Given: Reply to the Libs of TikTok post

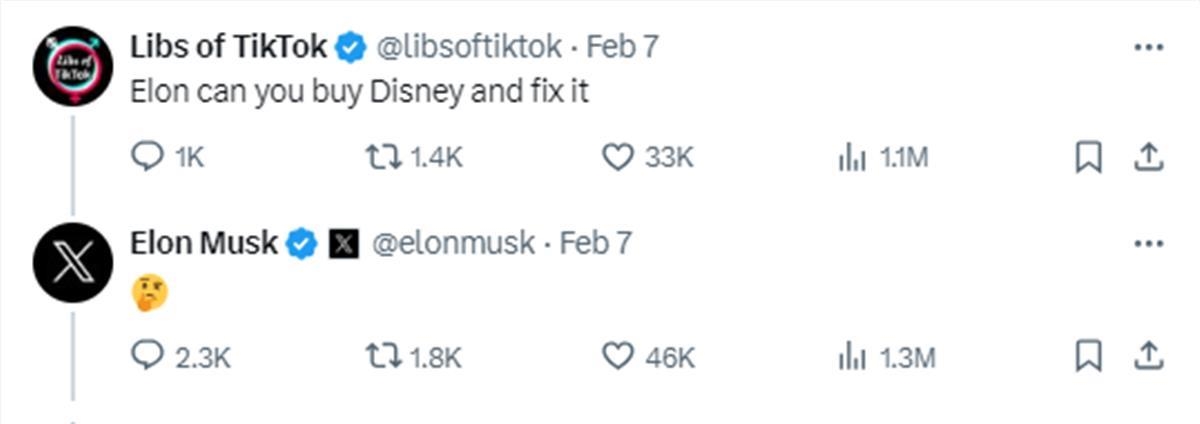Looking at the screenshot, I should (167, 157).
